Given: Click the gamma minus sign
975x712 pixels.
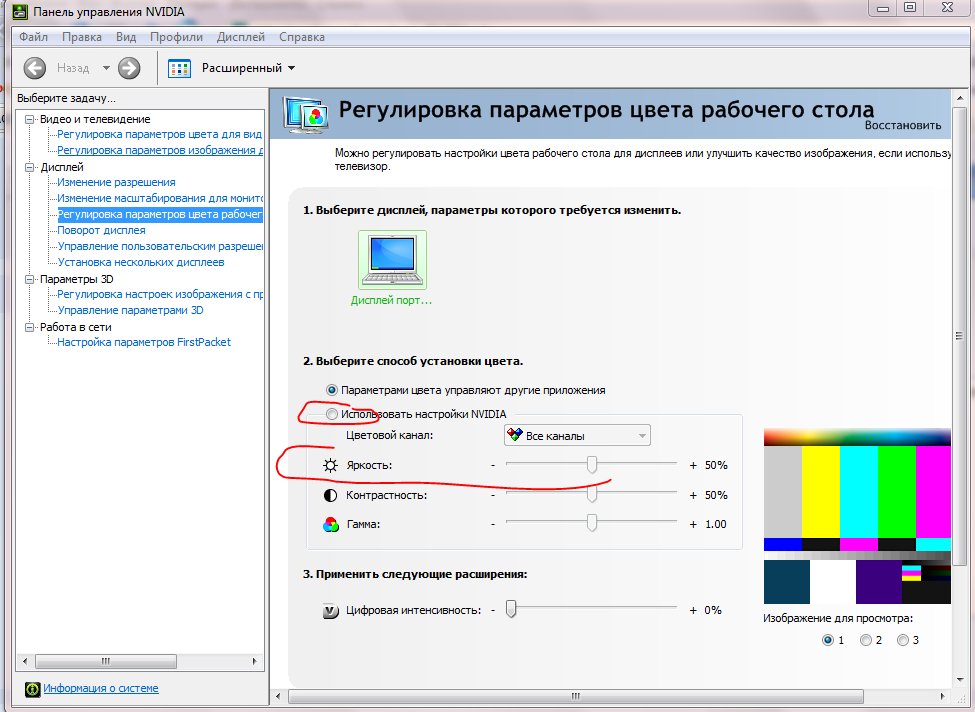Looking at the screenshot, I should [492, 525].
